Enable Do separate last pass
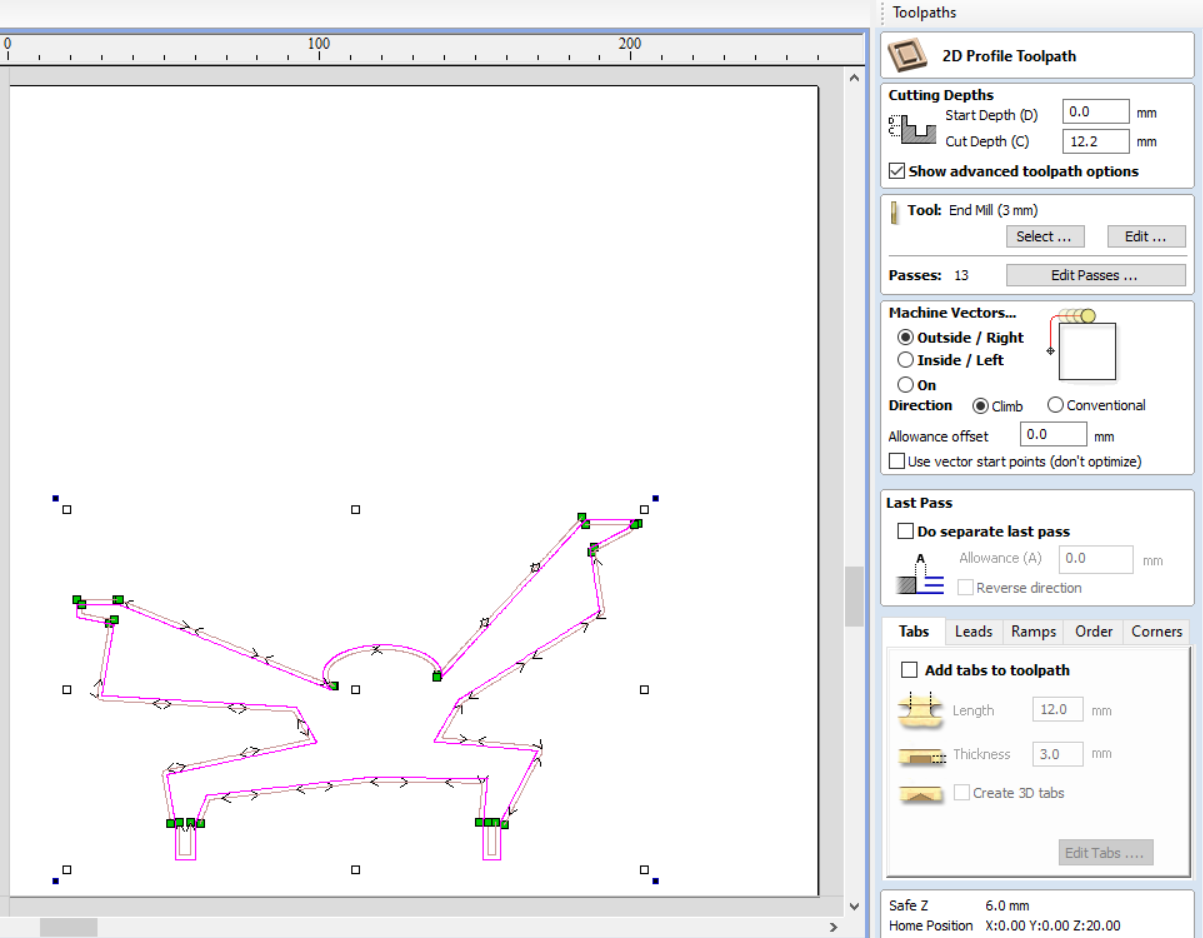1203x938 pixels. tap(905, 532)
